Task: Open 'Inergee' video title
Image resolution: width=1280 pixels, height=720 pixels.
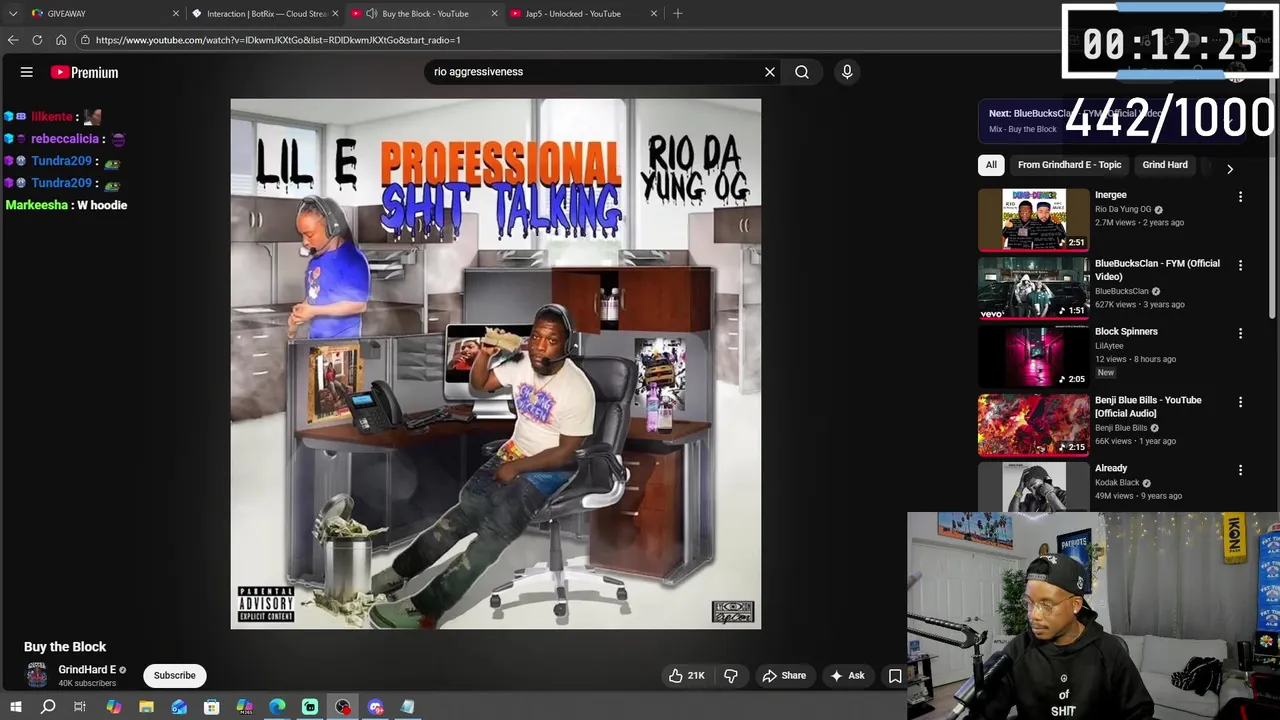Action: tap(1111, 195)
